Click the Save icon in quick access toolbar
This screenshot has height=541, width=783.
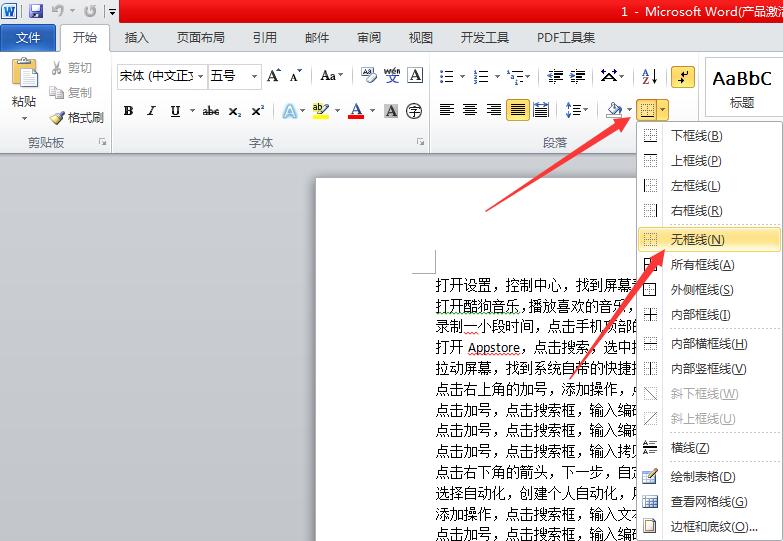click(35, 10)
